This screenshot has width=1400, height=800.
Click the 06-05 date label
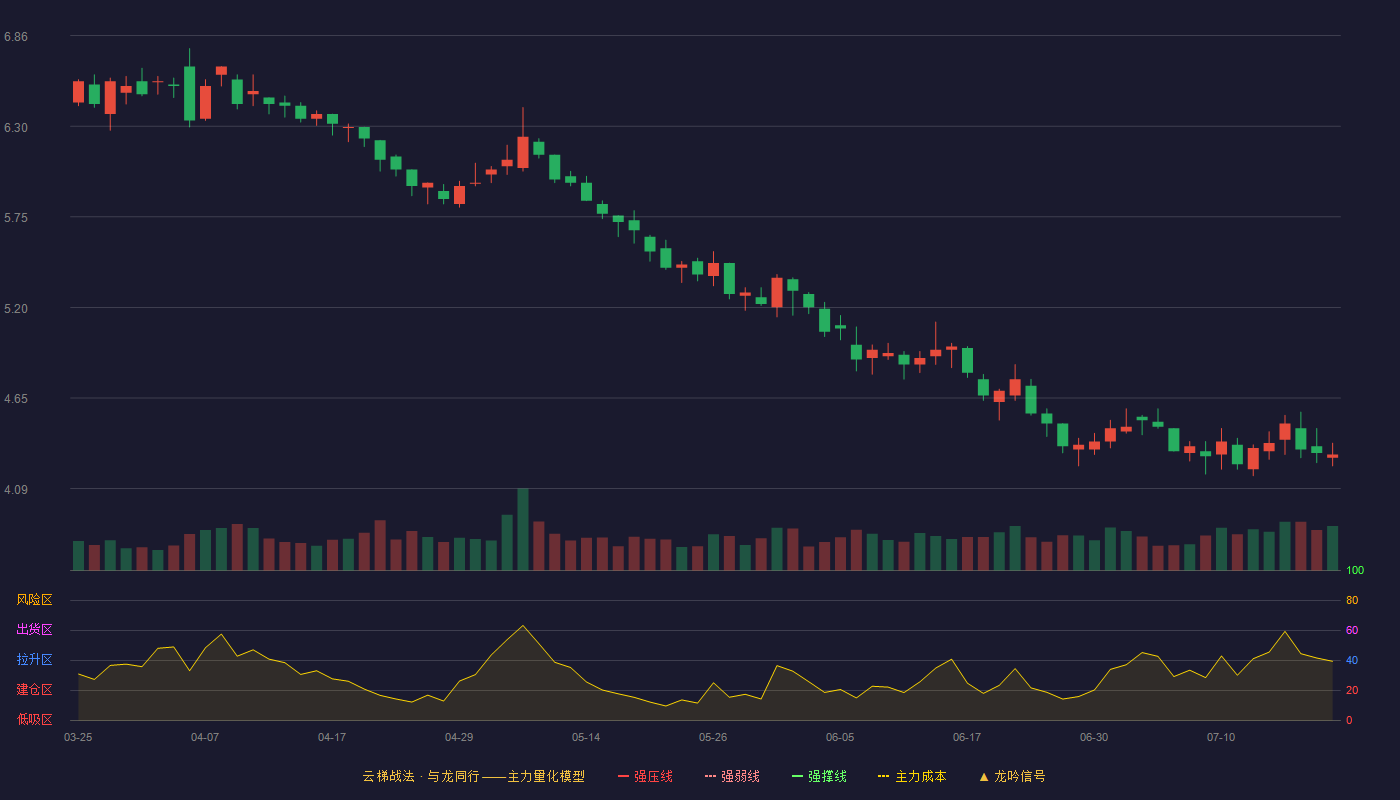(840, 737)
